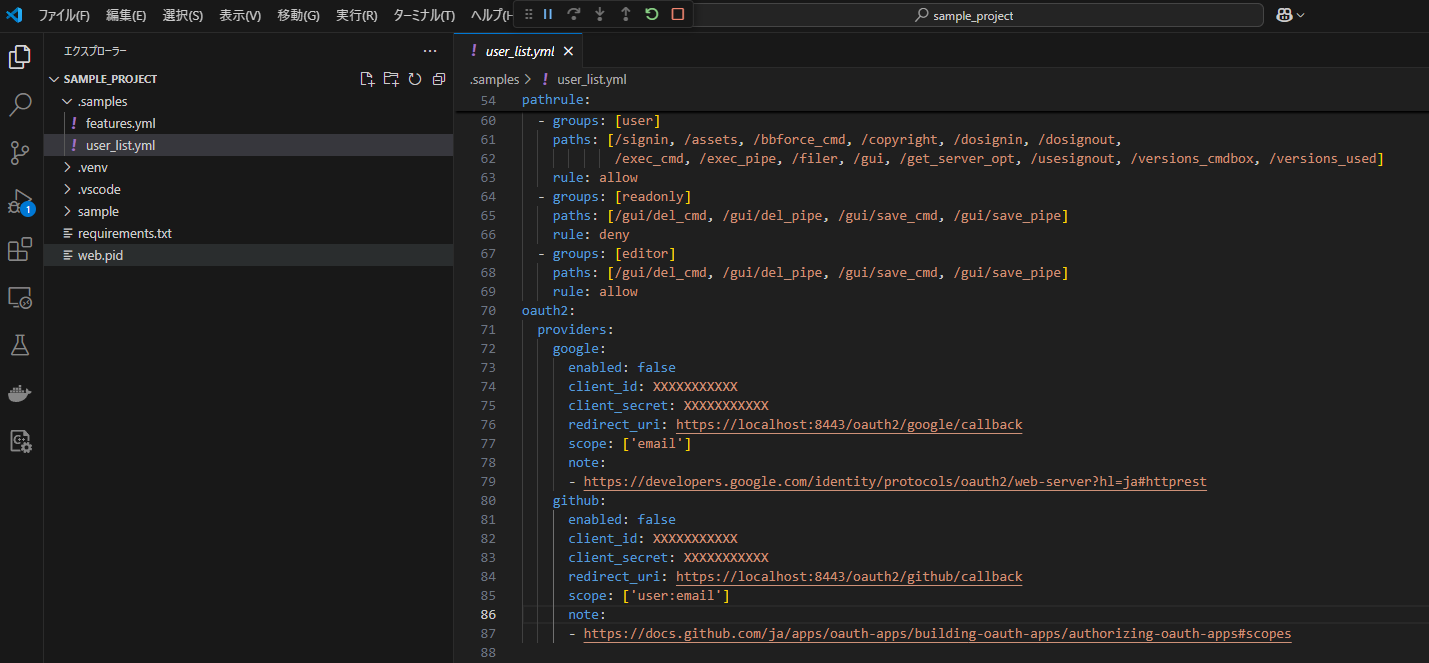Open the 選択(S) menu
Viewport: 1429px width, 663px height.
(x=183, y=15)
